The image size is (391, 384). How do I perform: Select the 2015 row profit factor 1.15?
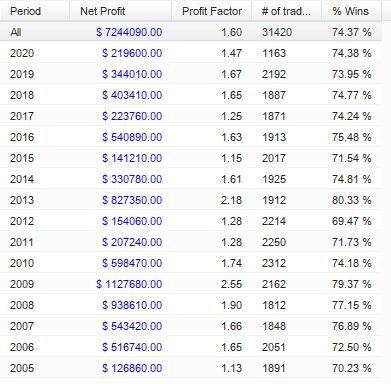232,158
